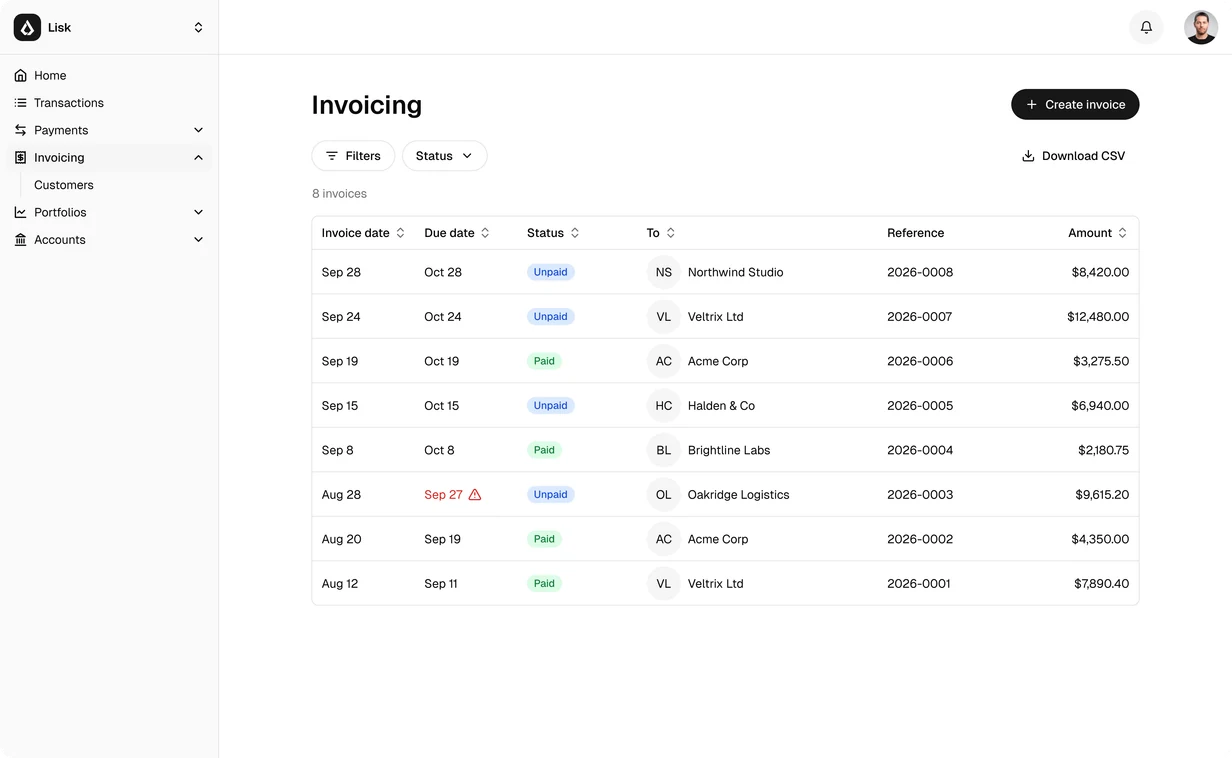Expand the Accounts chevron

(x=198, y=240)
